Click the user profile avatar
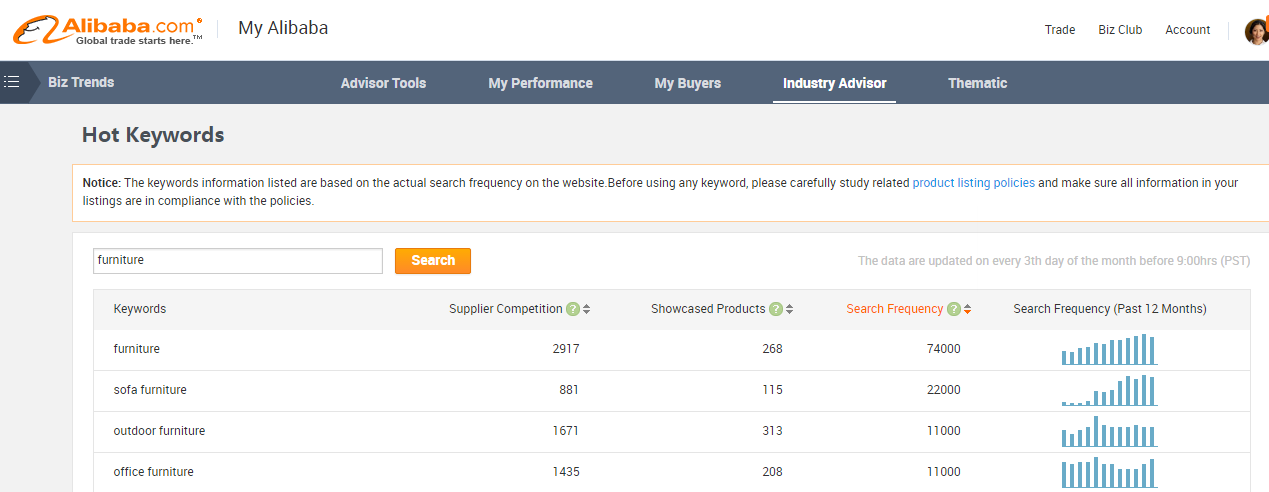 [1256, 31]
